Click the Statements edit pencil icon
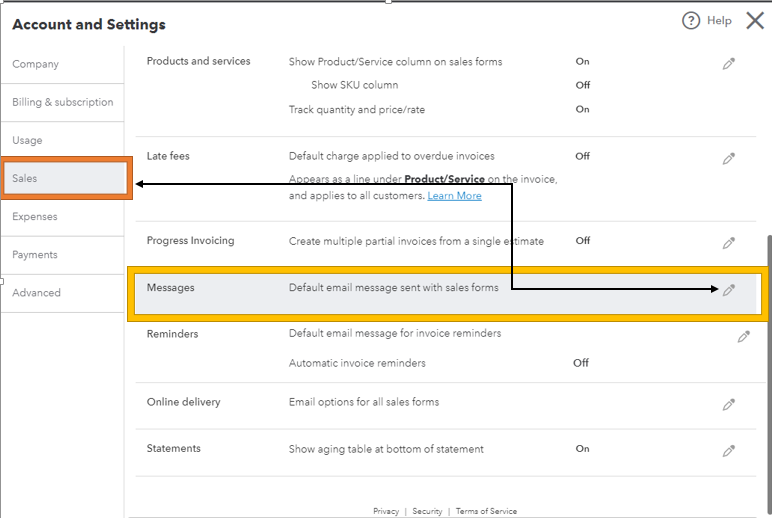772x518 pixels. click(x=729, y=451)
